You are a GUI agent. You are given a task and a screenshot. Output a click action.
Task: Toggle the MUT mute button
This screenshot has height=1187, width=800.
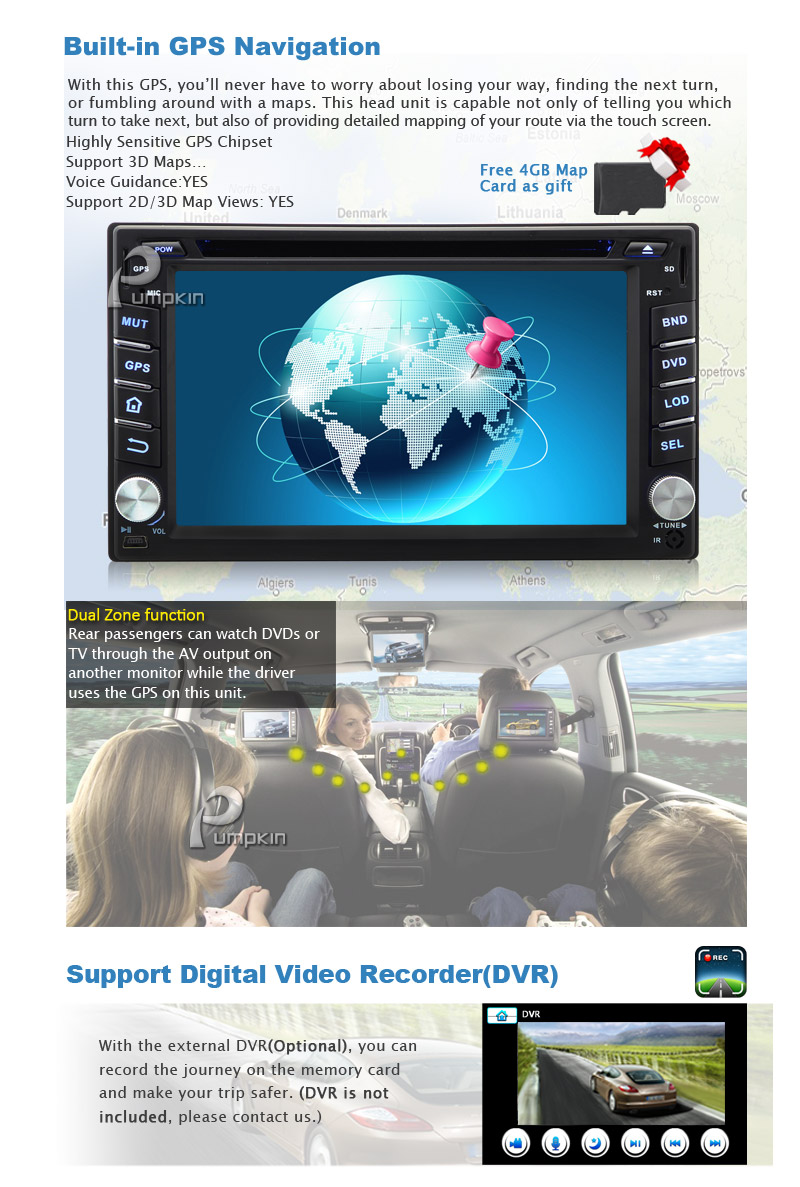click(136, 322)
